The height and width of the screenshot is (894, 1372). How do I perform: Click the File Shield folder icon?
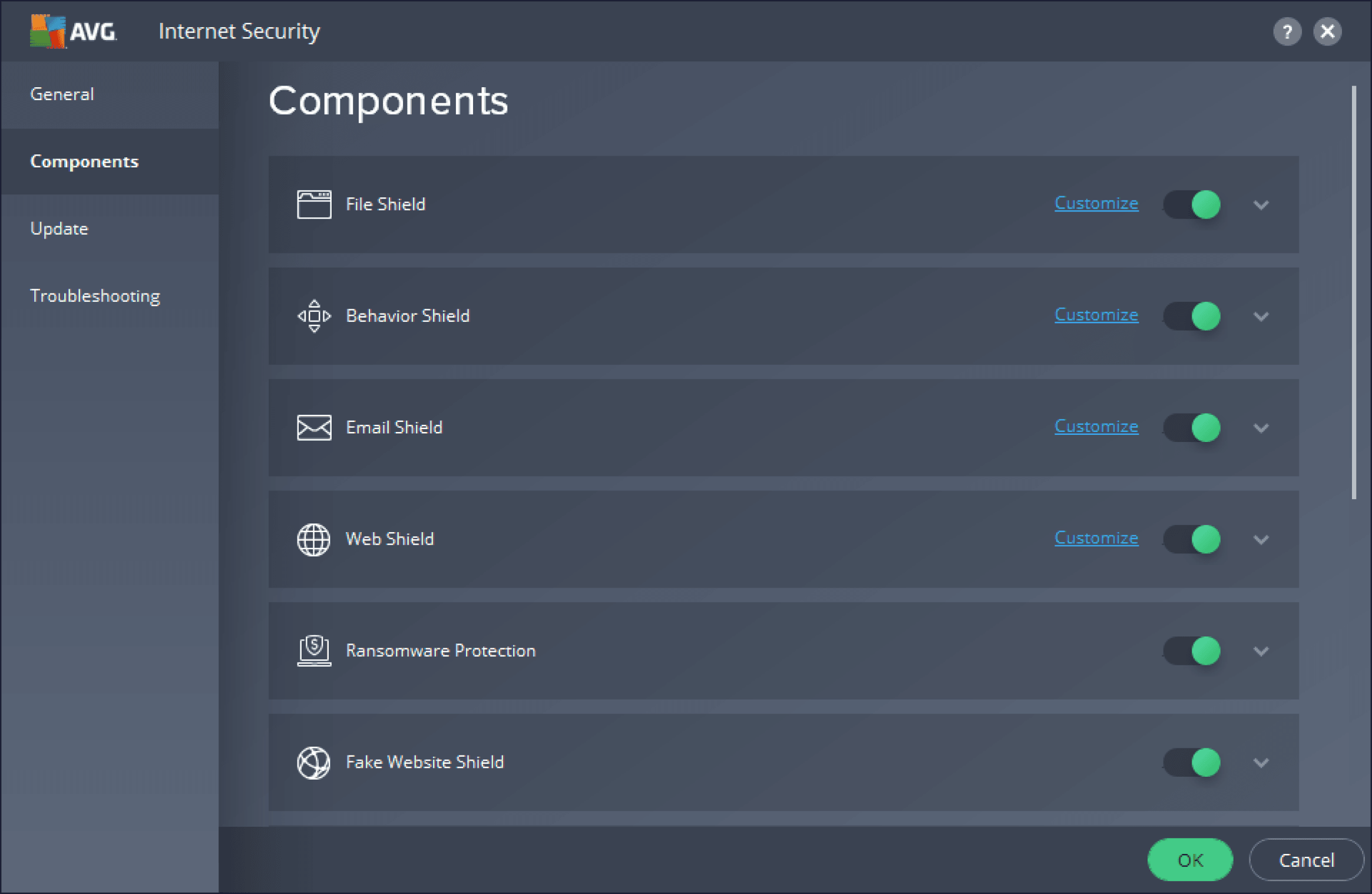click(314, 204)
